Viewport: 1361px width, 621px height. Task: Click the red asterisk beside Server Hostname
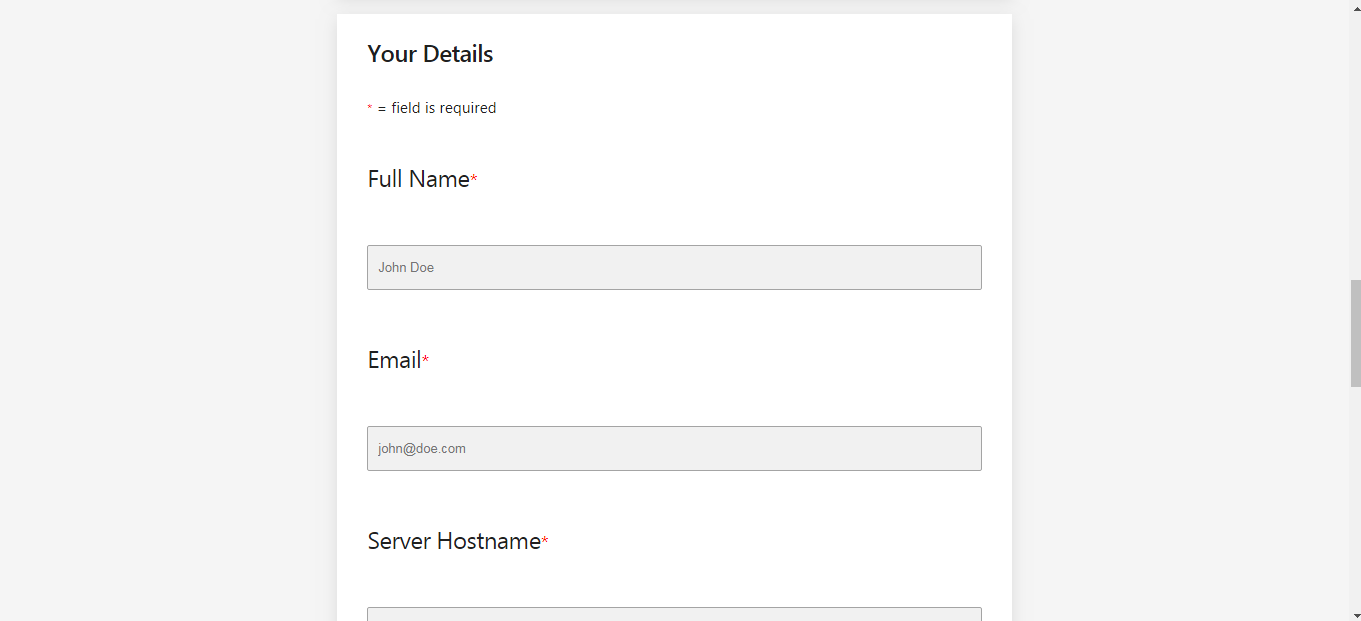[545, 542]
